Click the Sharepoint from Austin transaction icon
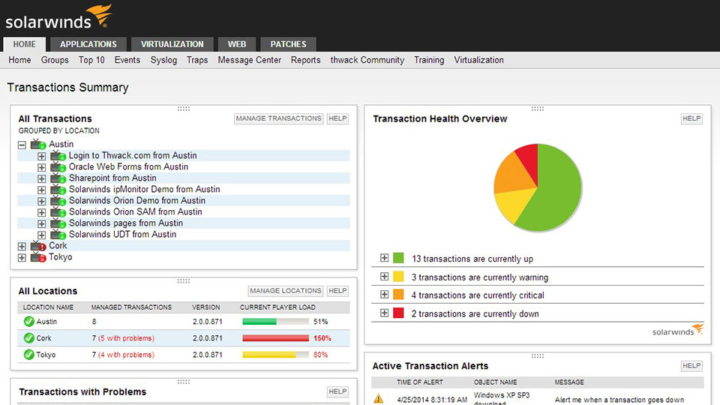Viewport: 720px width, 405px height. tap(58, 178)
